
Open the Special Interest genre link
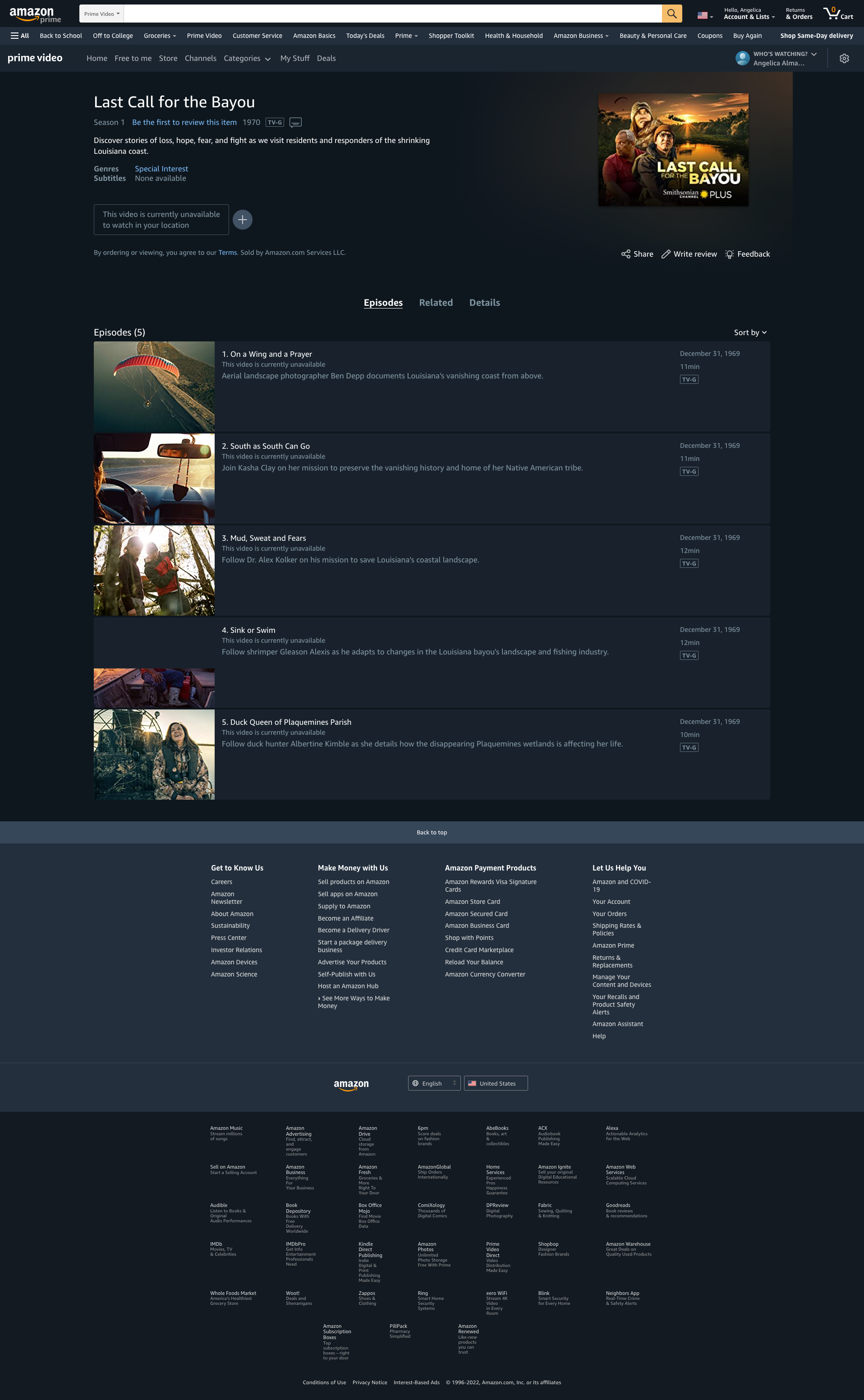(161, 169)
